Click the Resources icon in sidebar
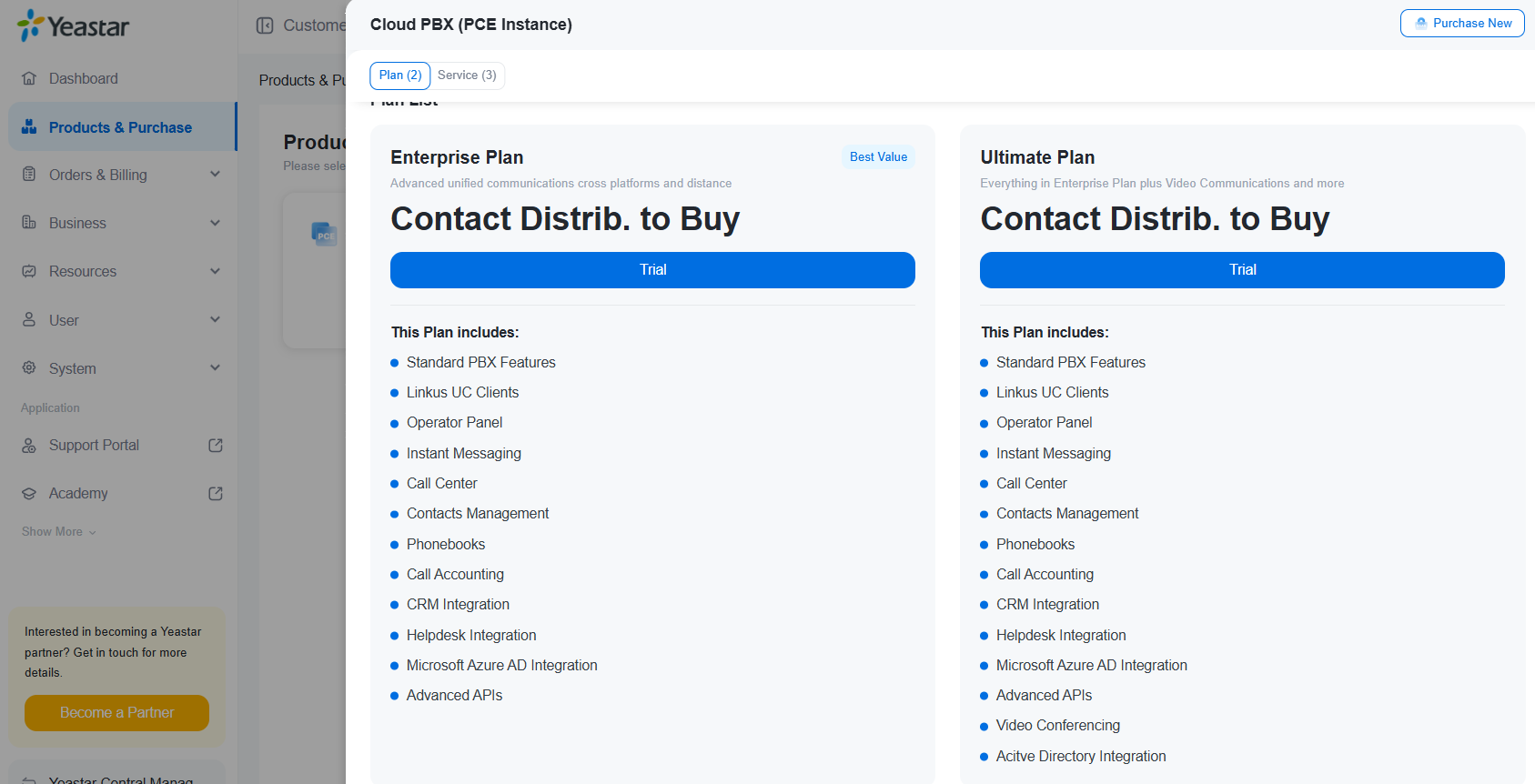 [x=29, y=271]
